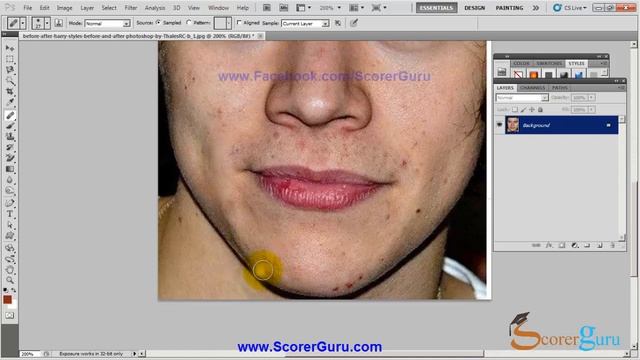Open the Fill dropdown arrow
Image resolution: width=640 pixels, height=360 pixels.
(x=591, y=109)
